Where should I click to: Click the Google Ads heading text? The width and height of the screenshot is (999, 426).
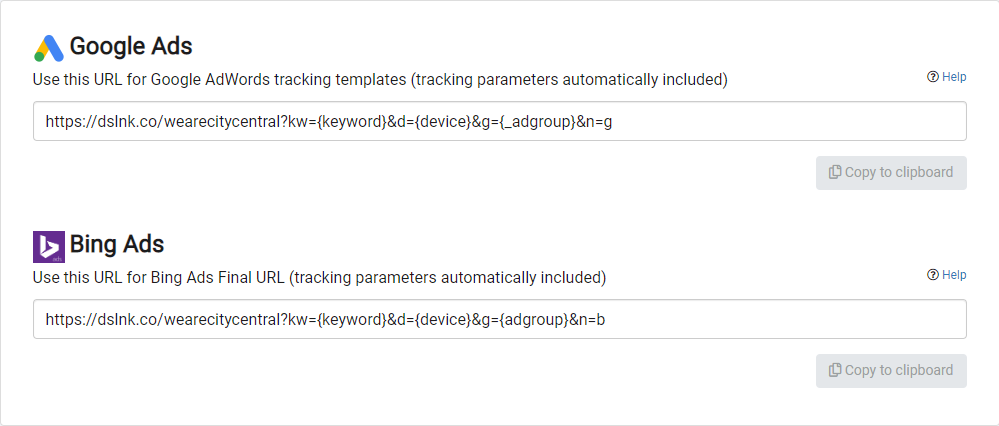[131, 46]
